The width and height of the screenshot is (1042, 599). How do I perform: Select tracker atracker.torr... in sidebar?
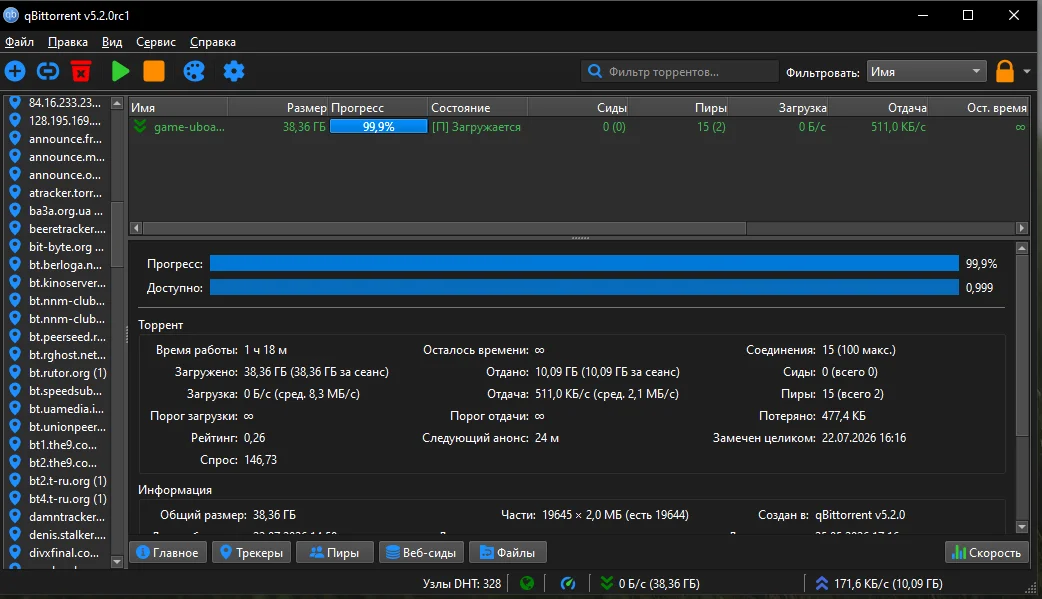pyautogui.click(x=57, y=192)
